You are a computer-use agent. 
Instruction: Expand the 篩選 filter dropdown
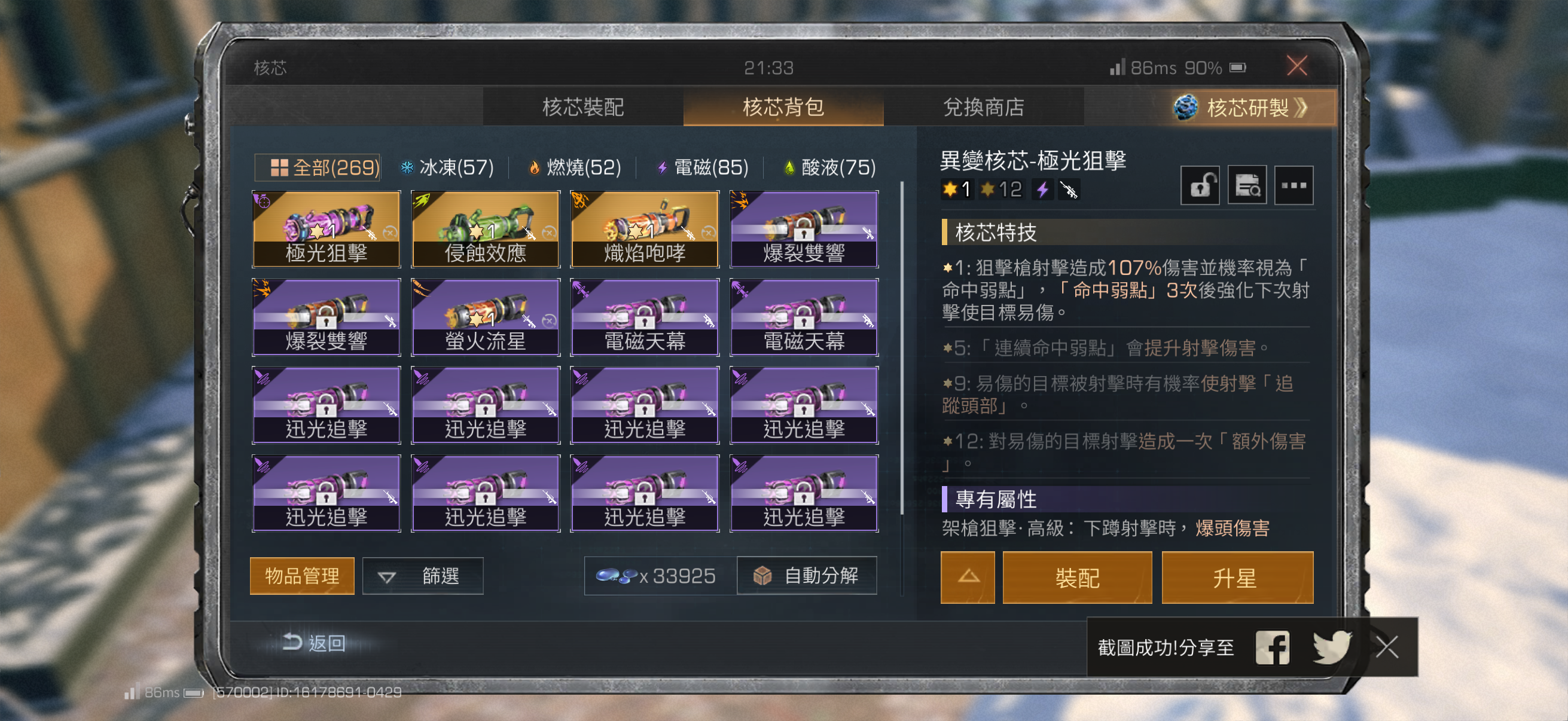[423, 576]
